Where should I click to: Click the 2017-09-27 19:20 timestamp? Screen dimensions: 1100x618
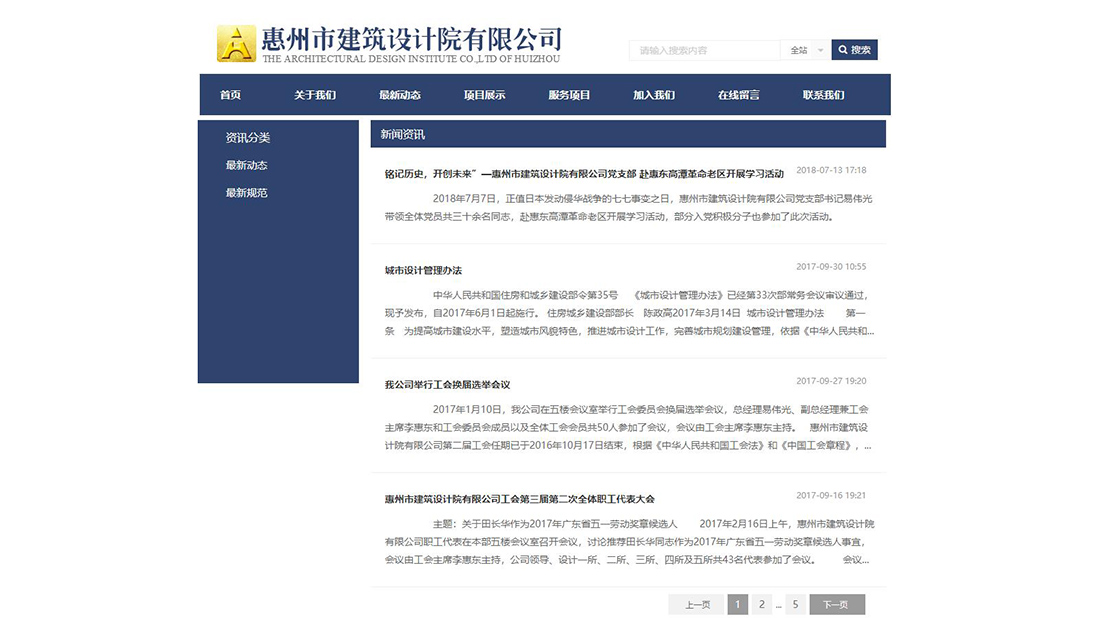pyautogui.click(x=831, y=381)
